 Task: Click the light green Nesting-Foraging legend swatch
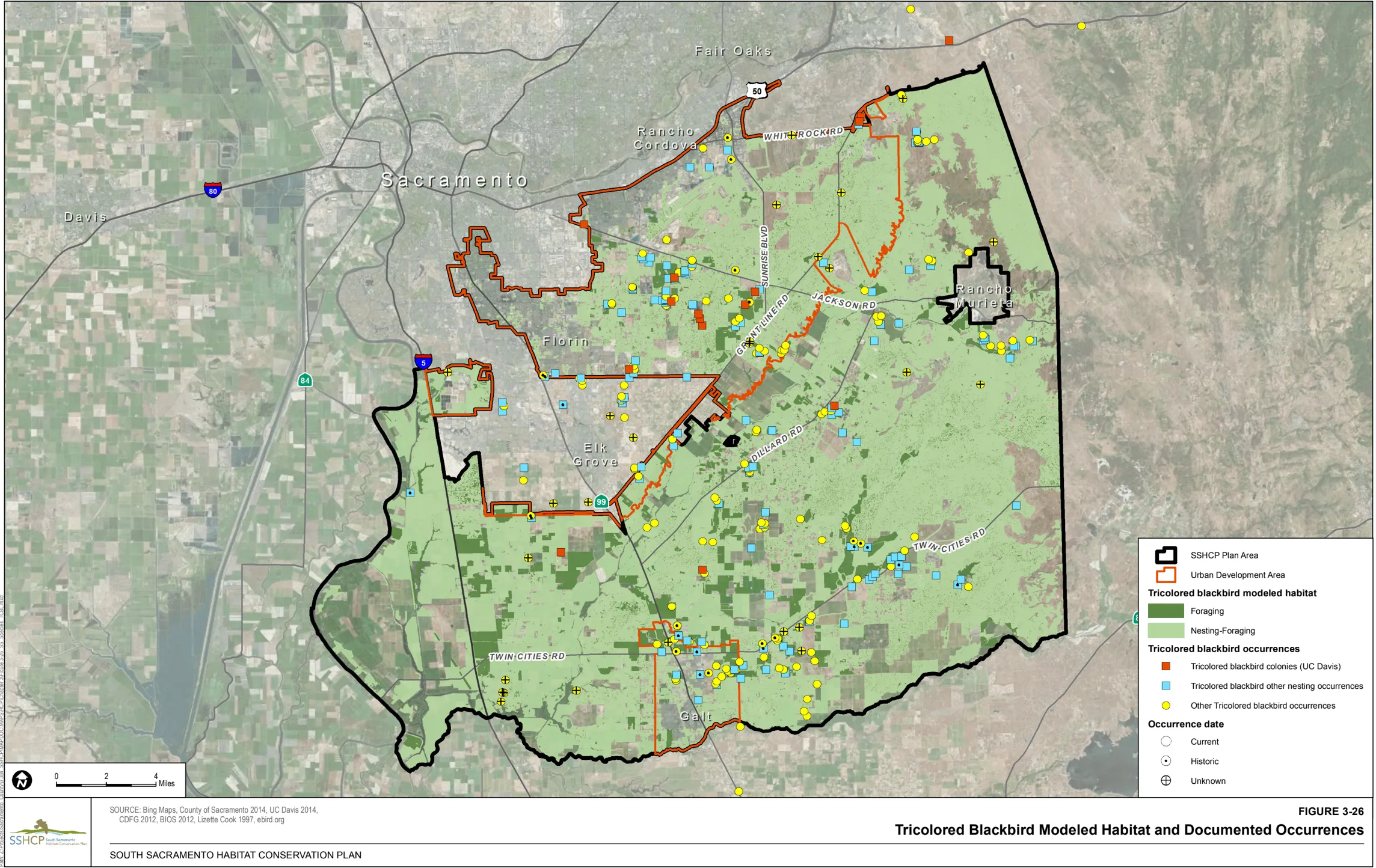pyautogui.click(x=1166, y=631)
